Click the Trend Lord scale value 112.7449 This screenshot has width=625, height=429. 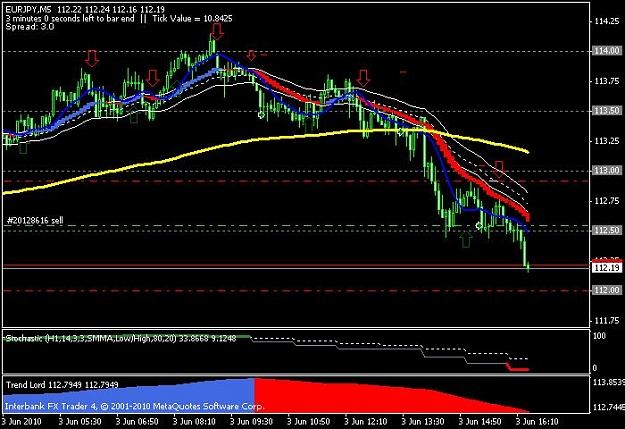click(609, 407)
